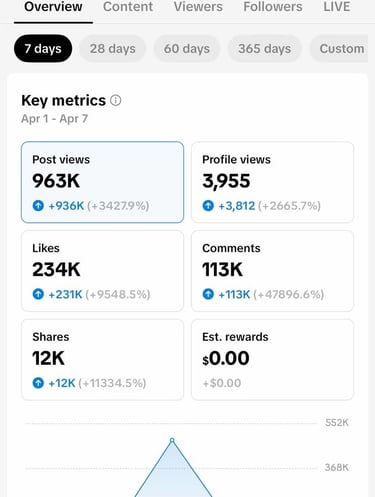Select the 60 days range pill

click(x=187, y=49)
